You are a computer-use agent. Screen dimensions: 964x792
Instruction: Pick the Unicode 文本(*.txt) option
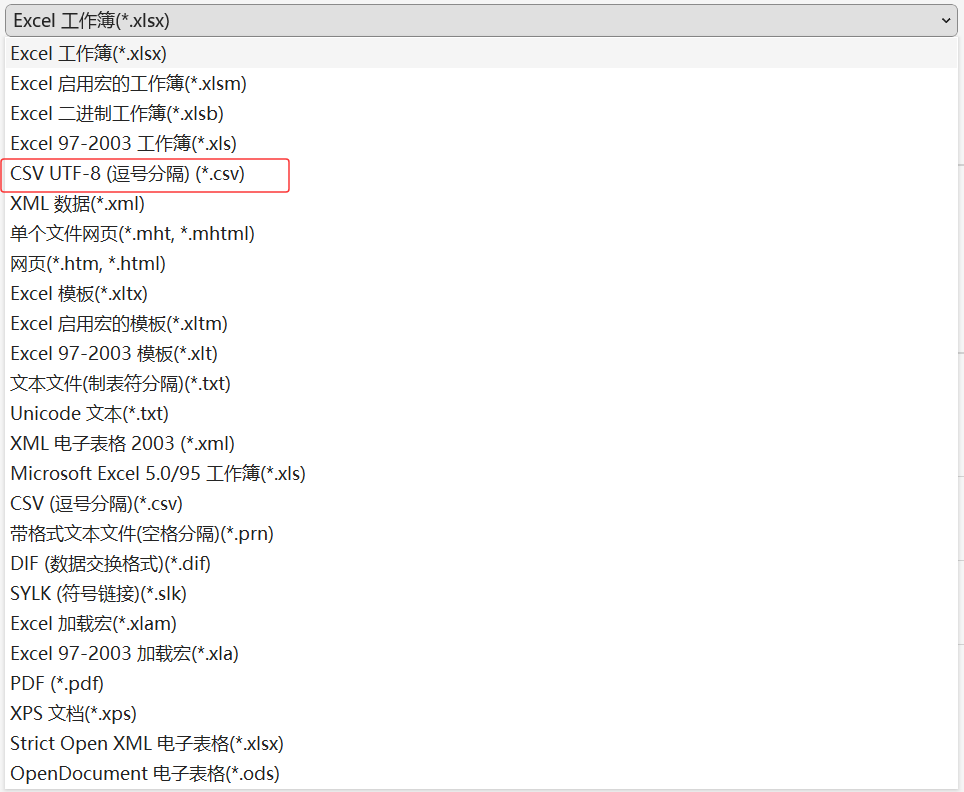(x=90, y=413)
